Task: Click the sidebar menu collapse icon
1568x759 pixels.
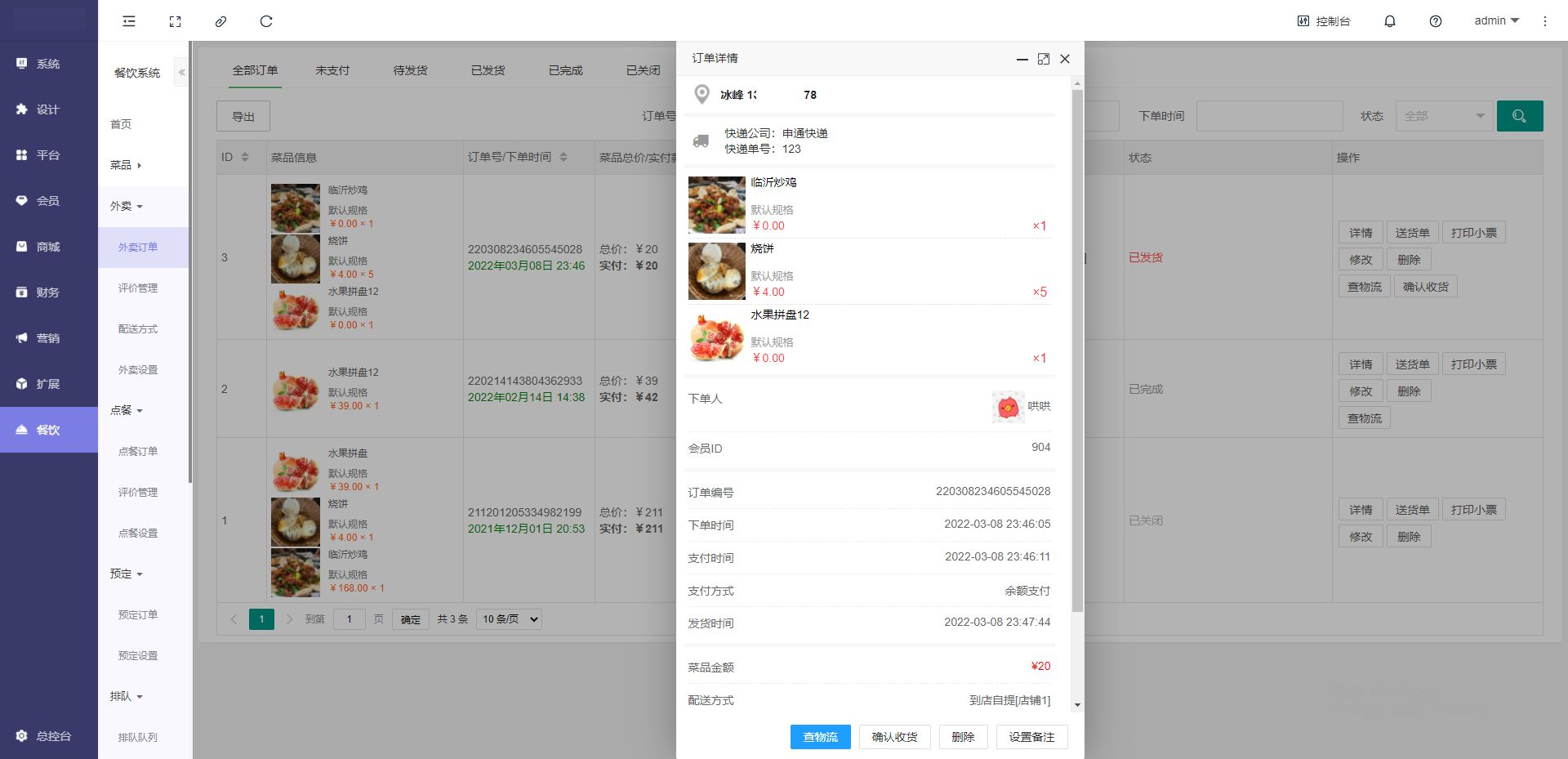Action: tap(129, 21)
